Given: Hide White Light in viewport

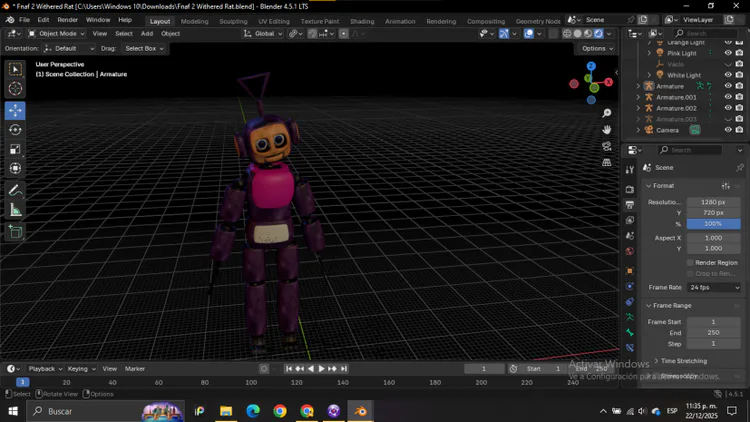Looking at the screenshot, I should point(728,75).
